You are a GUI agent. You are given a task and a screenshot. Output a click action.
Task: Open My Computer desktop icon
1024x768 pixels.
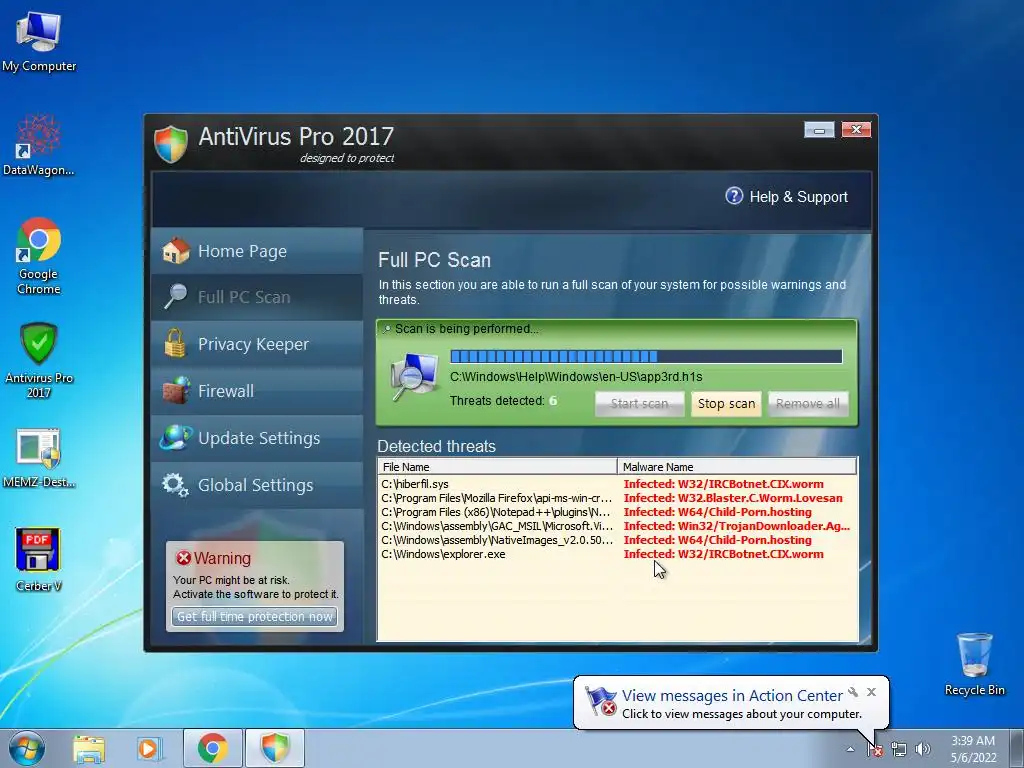(39, 41)
